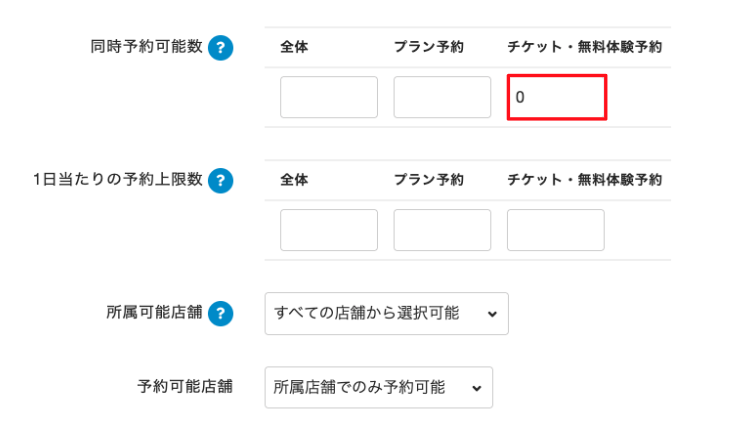Open help icon next to 1日当たりの予約上限数
Viewport: 748px width, 423px height.
click(x=220, y=180)
